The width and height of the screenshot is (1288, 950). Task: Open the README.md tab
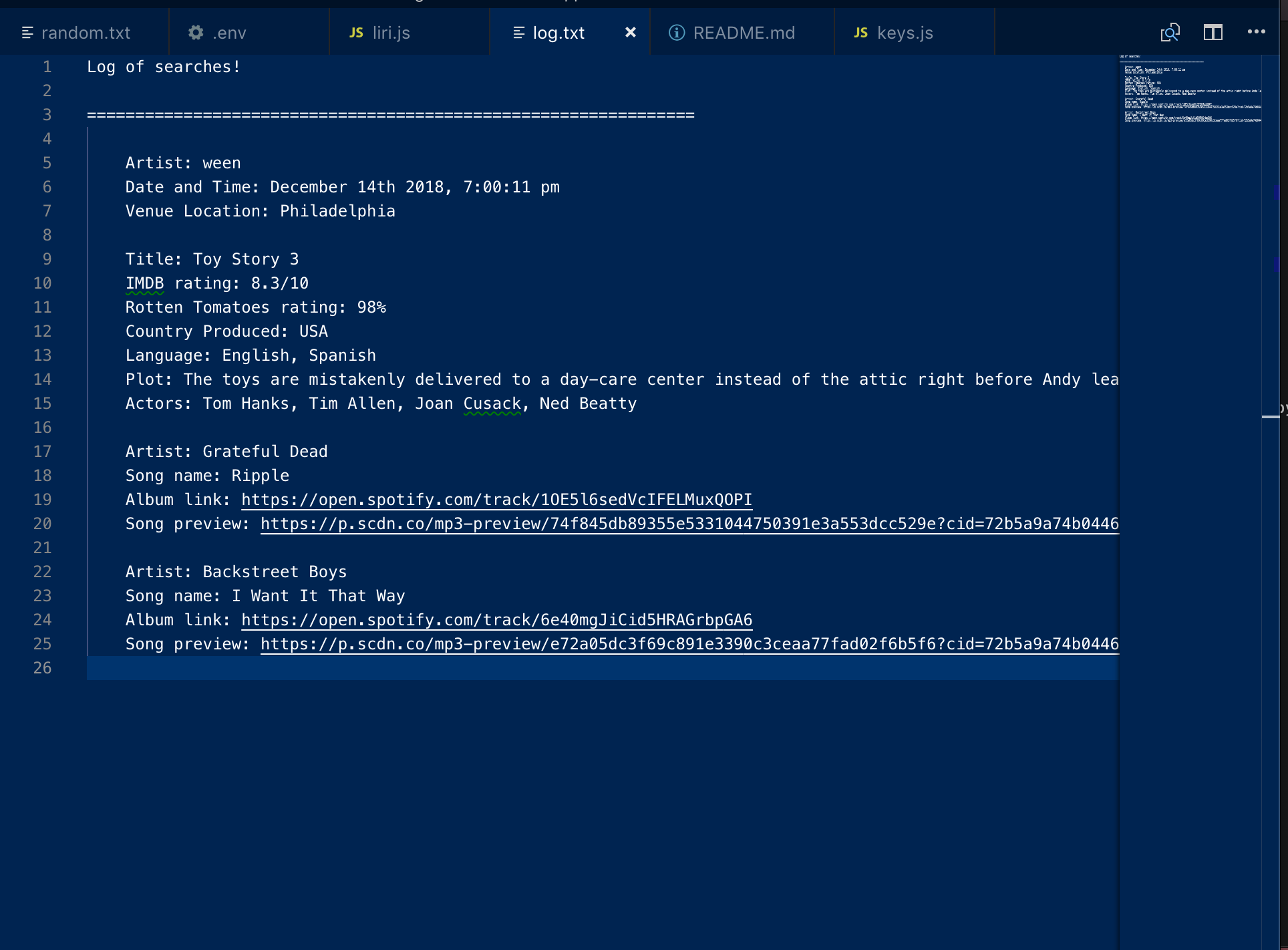coord(744,32)
